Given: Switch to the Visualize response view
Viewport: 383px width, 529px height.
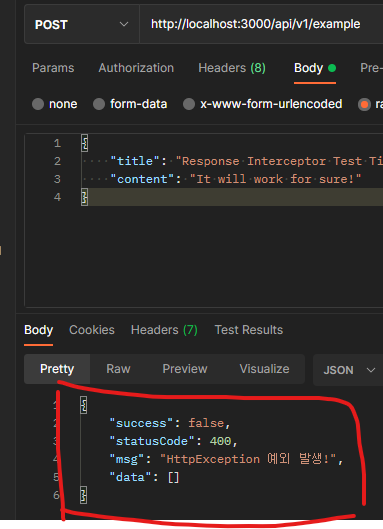Looking at the screenshot, I should coord(264,369).
